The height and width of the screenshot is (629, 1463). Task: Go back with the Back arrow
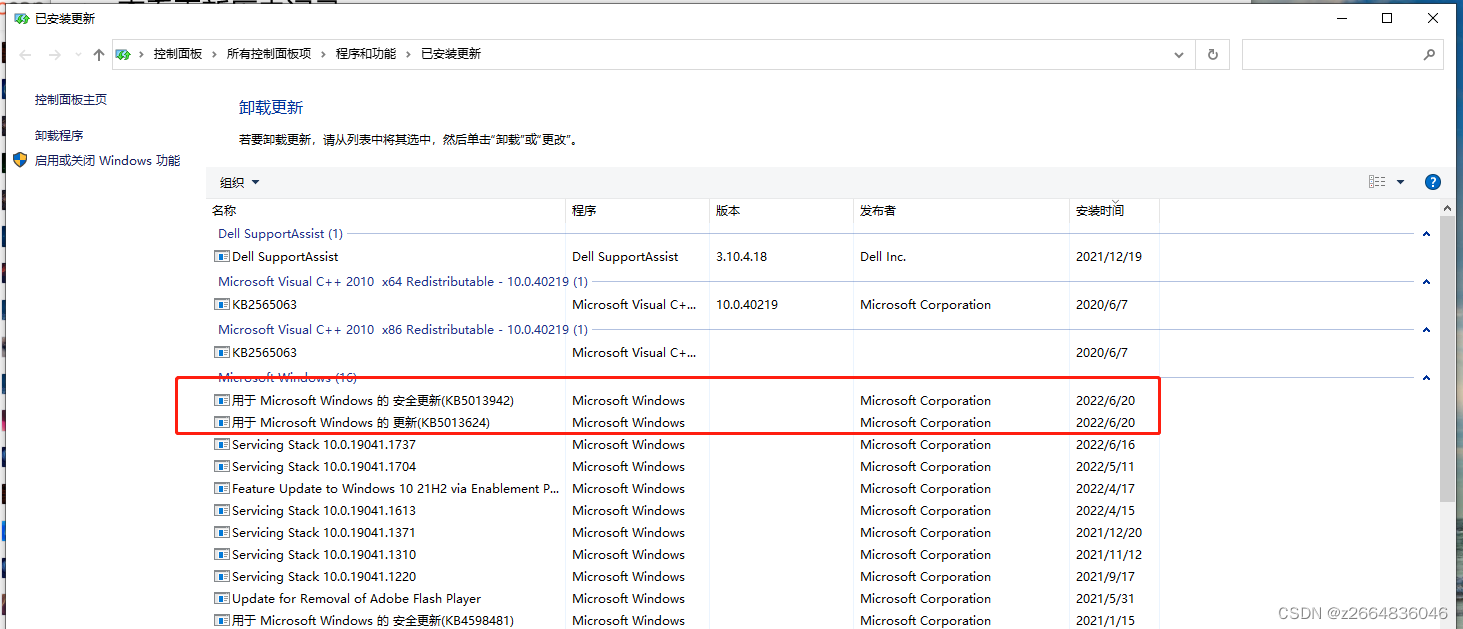pyautogui.click(x=25, y=54)
